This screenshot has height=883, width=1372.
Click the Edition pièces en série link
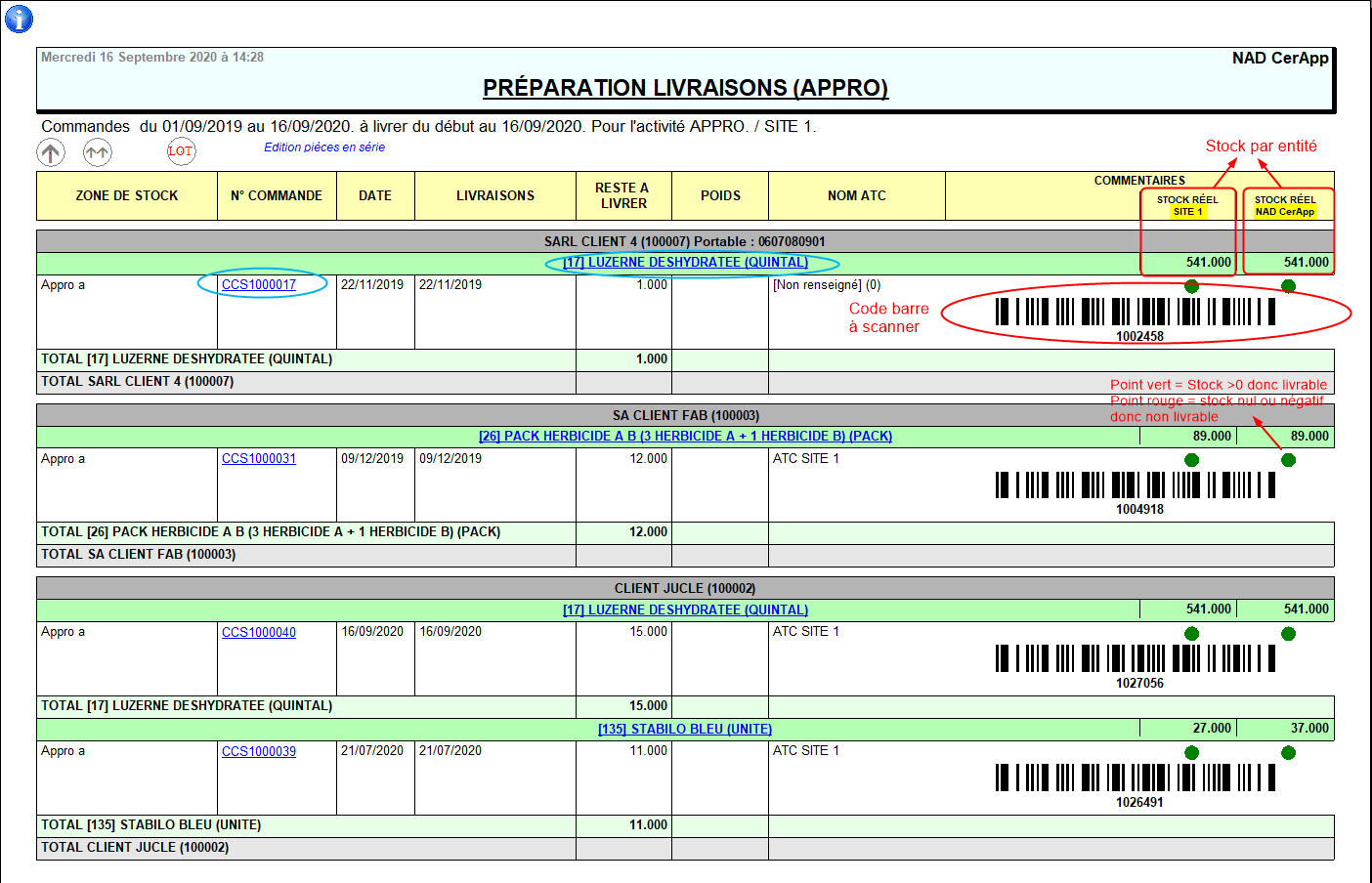(x=324, y=147)
